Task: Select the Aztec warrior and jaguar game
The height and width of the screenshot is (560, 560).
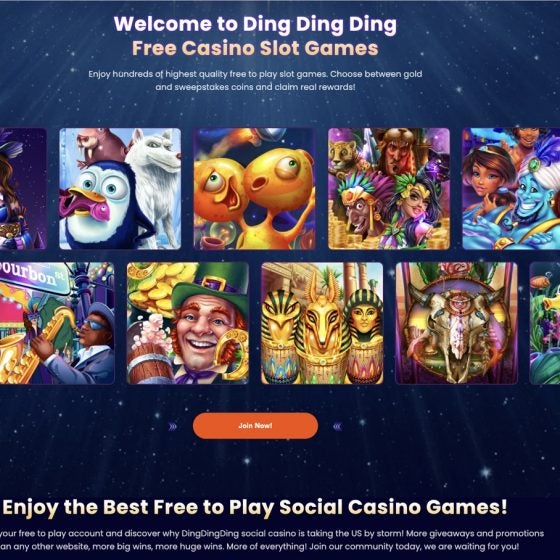Action: (389, 189)
